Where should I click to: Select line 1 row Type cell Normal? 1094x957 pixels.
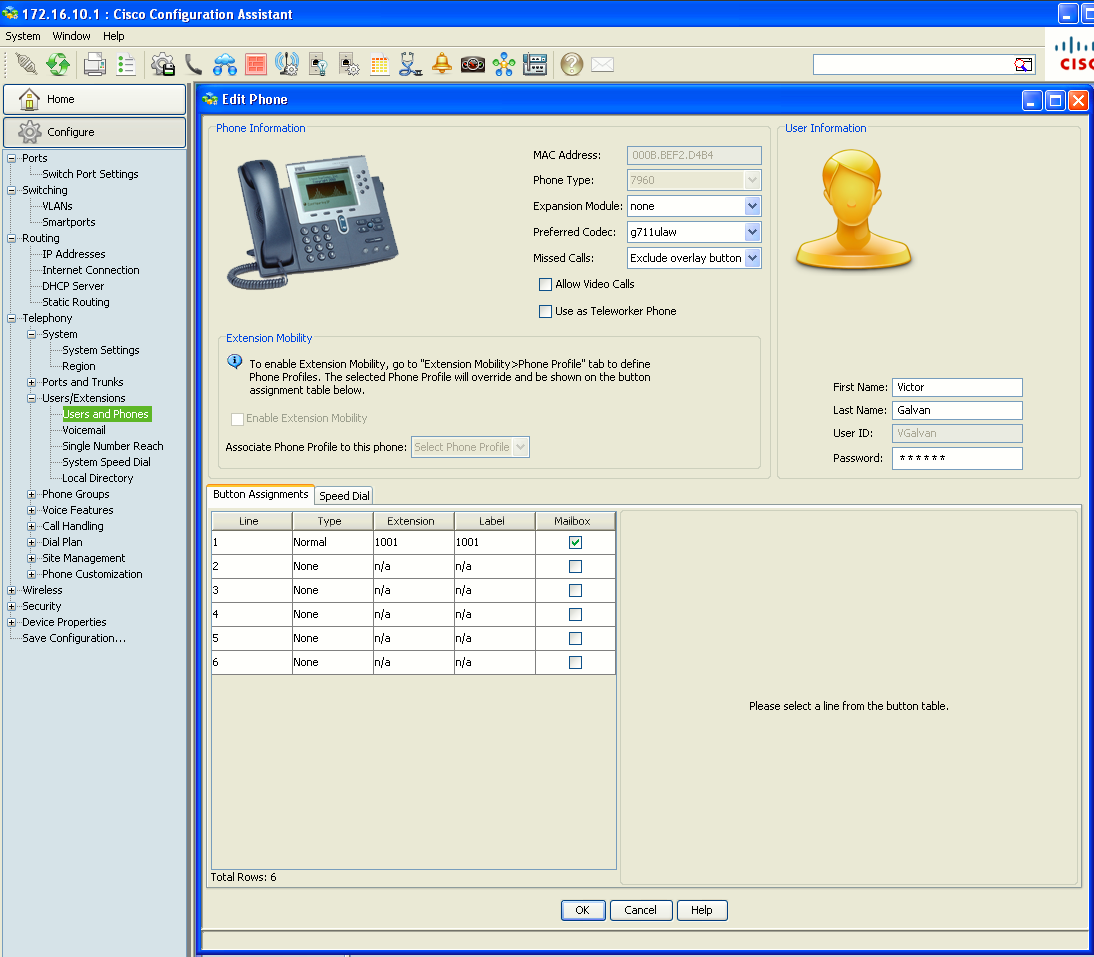click(x=332, y=543)
